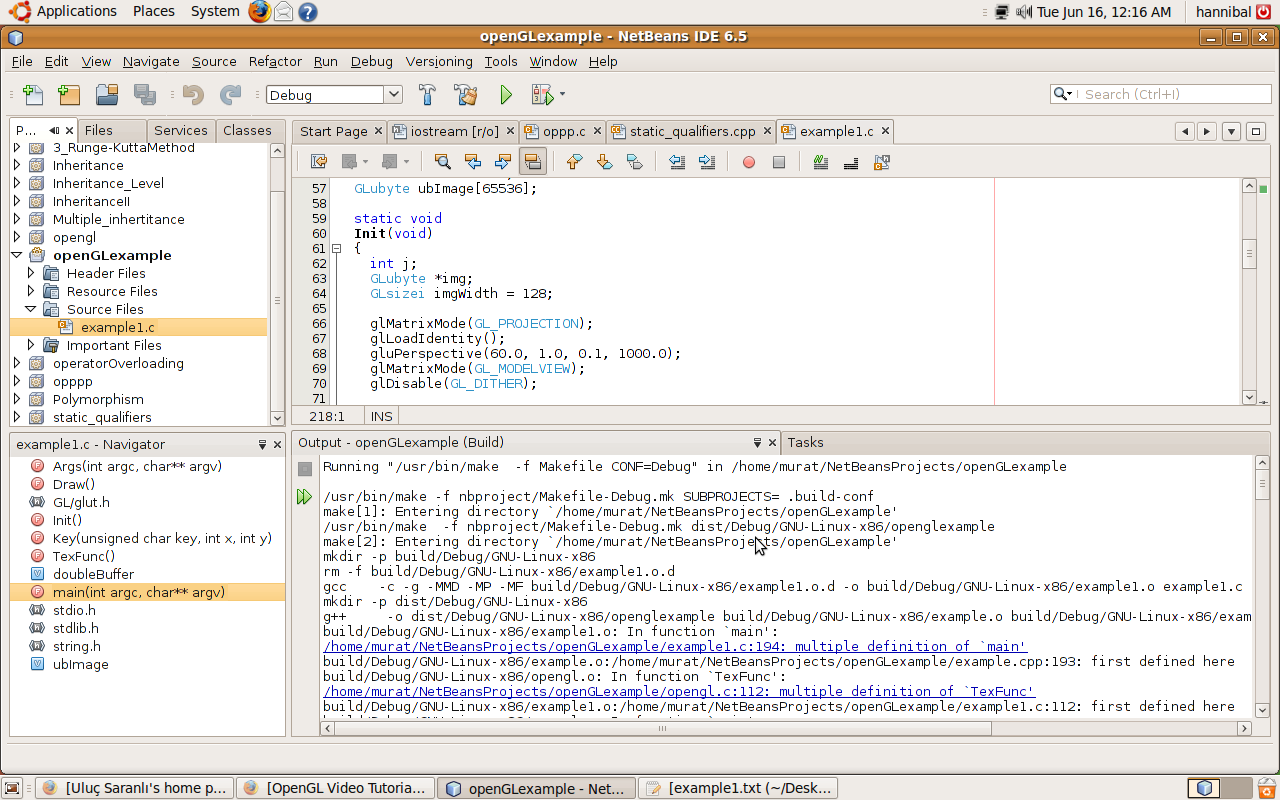Click the Save All toolbar icon
Screen dimensions: 1280x800
pos(145,94)
